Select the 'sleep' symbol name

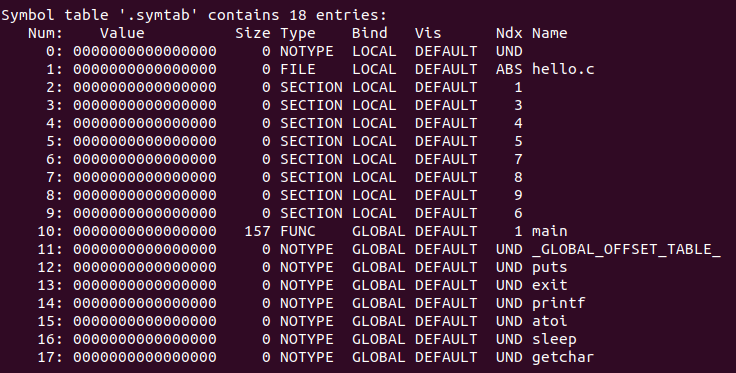click(554, 339)
